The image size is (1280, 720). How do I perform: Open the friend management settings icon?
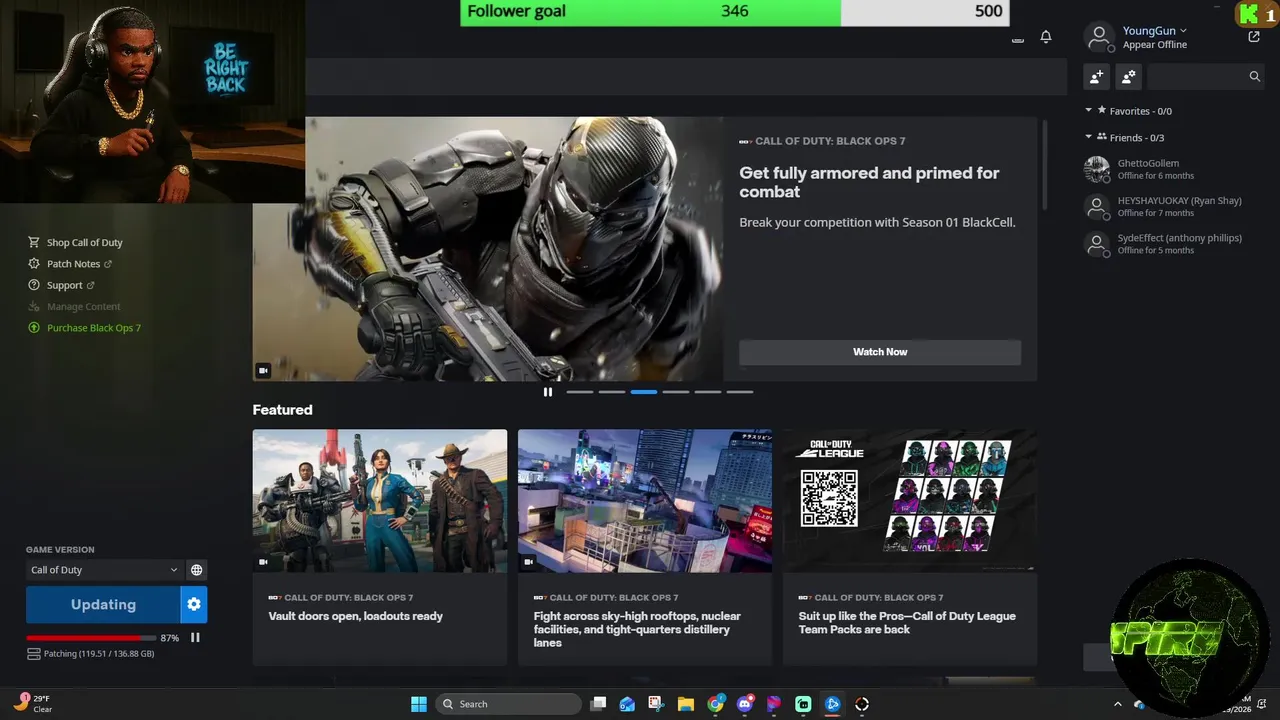coord(1129,76)
